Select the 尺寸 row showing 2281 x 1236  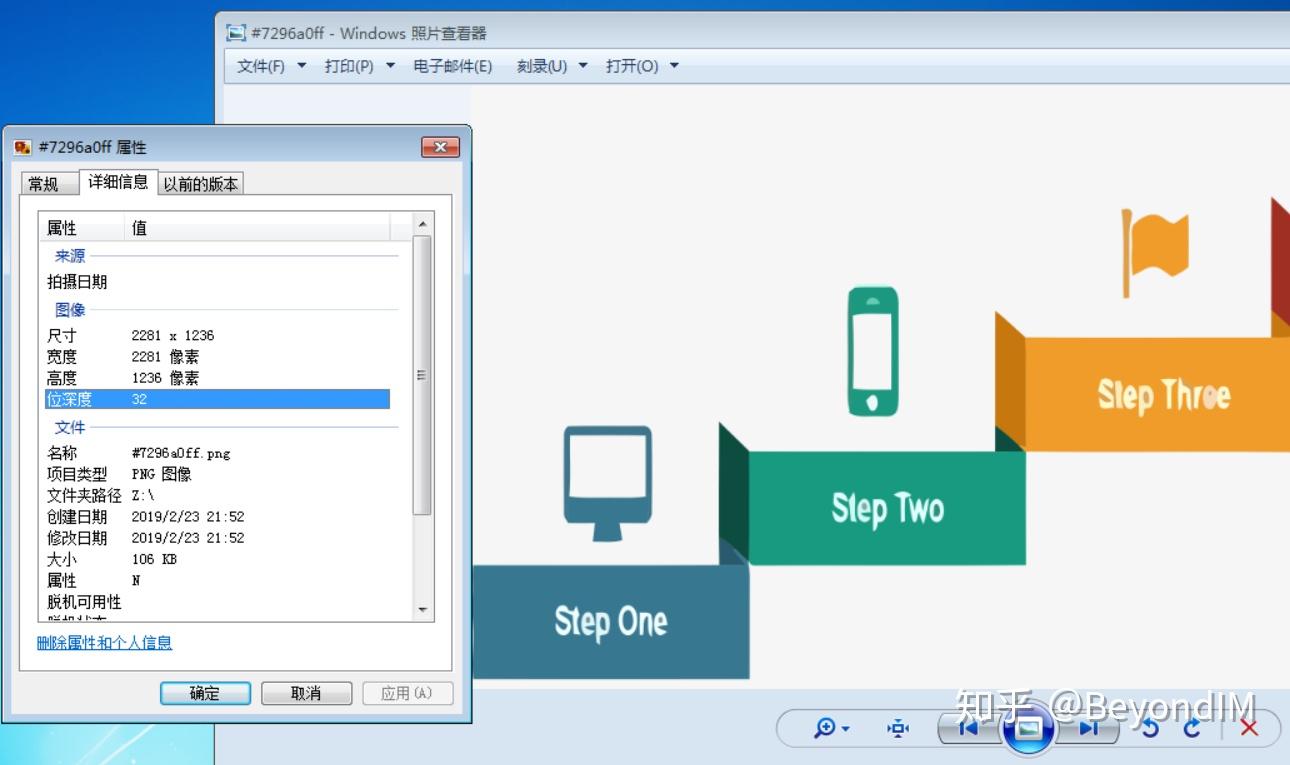tap(217, 335)
